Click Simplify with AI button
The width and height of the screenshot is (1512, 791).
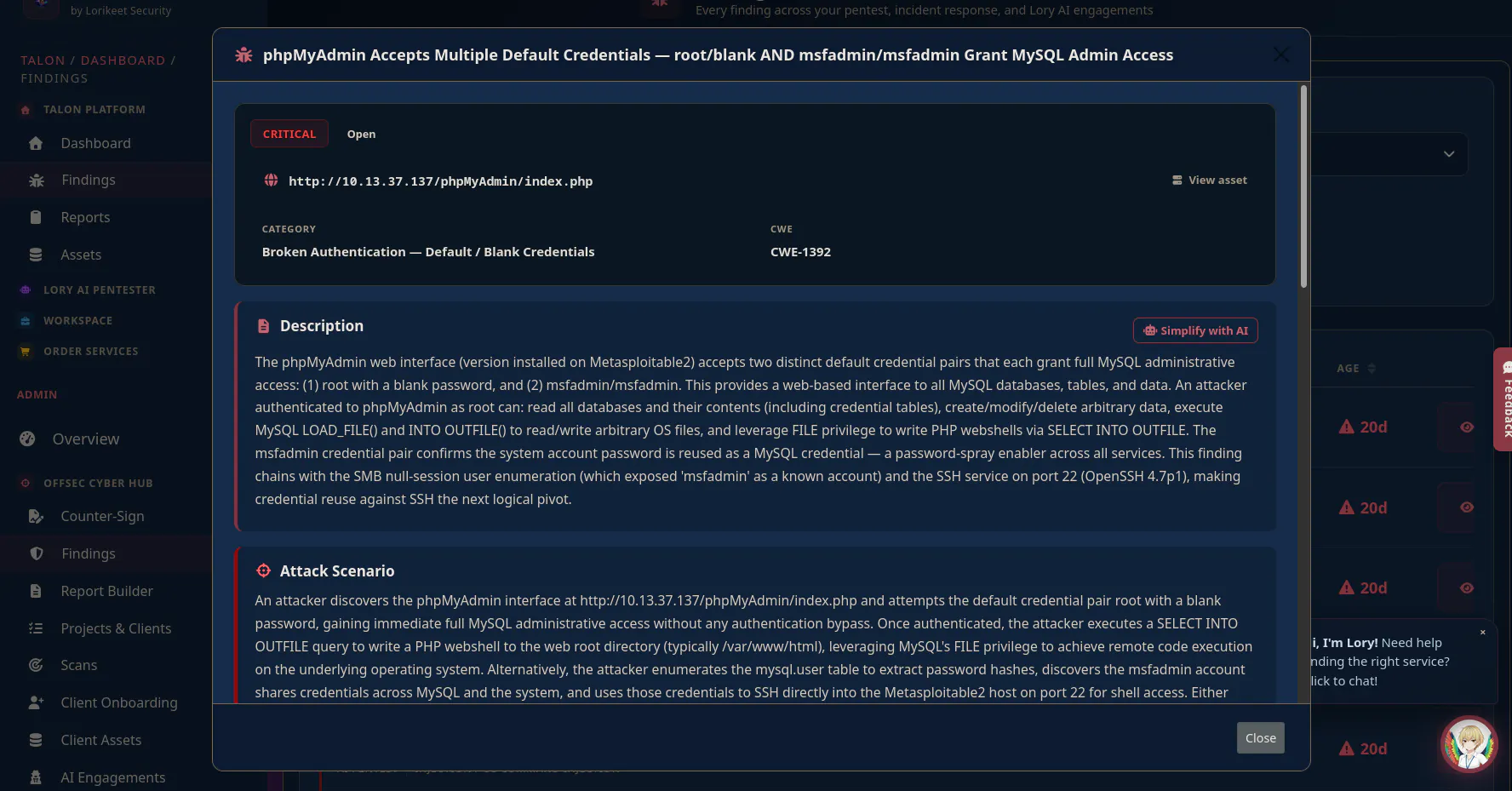click(1195, 330)
